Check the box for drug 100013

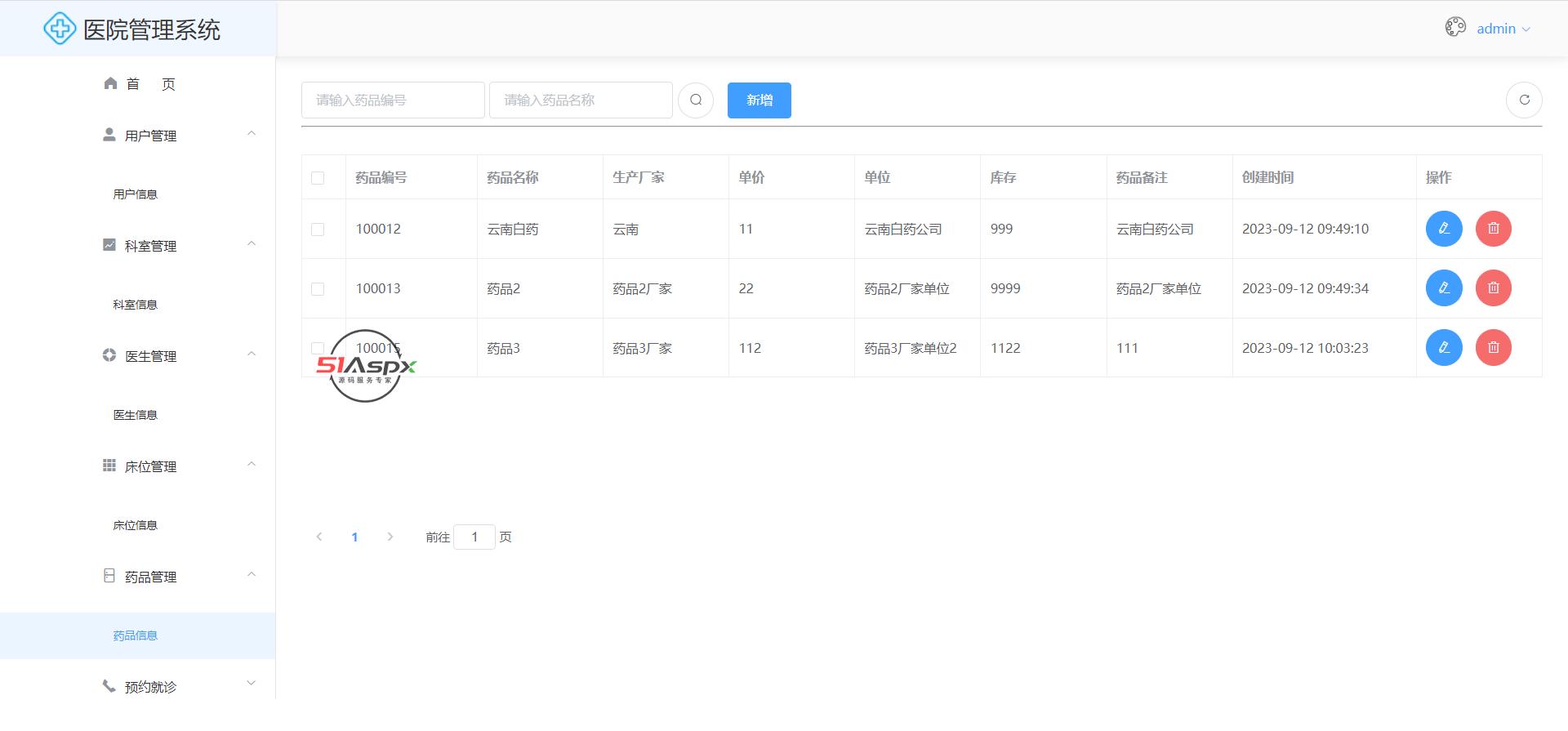(x=318, y=289)
